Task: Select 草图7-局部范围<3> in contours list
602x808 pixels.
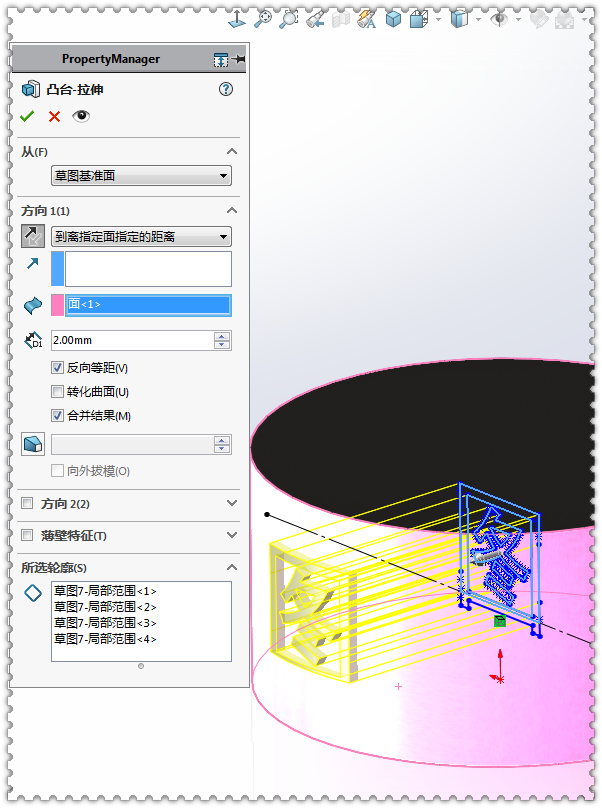Action: click(x=105, y=623)
